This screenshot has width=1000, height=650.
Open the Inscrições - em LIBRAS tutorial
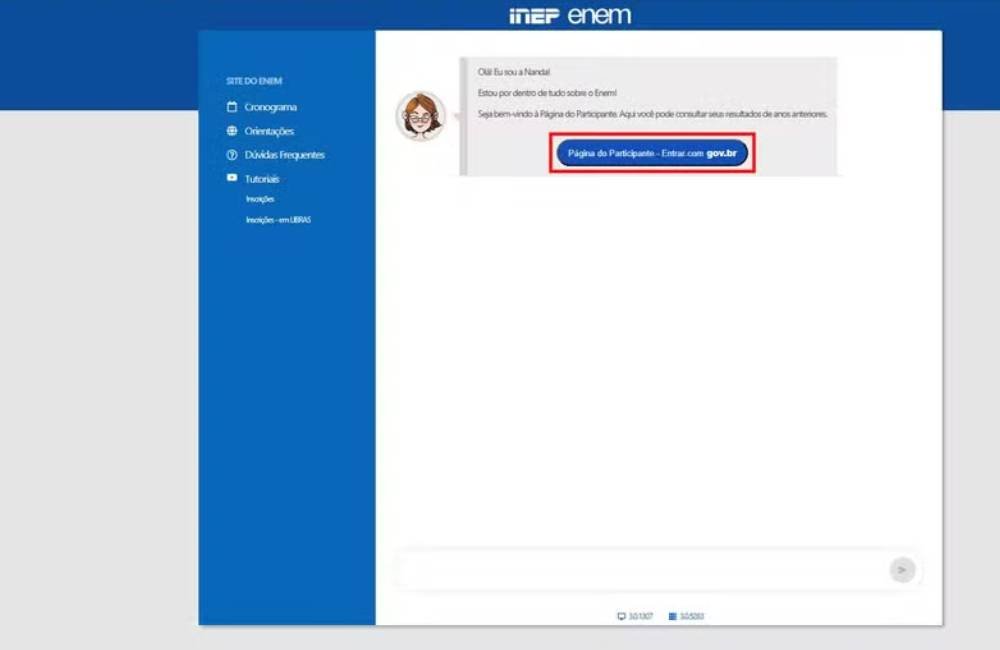pyautogui.click(x=278, y=220)
